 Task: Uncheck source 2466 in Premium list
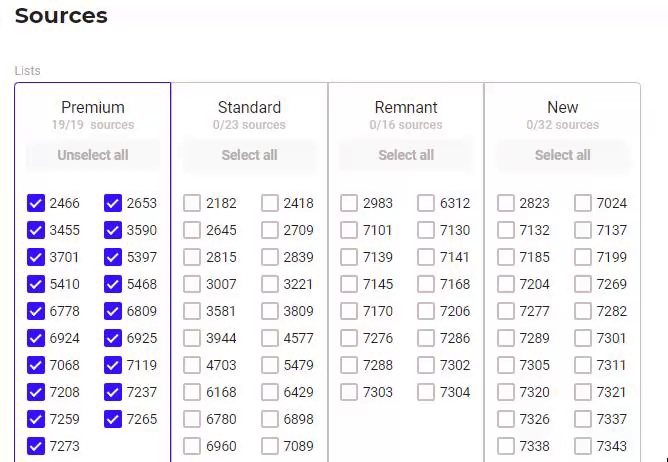pos(36,203)
